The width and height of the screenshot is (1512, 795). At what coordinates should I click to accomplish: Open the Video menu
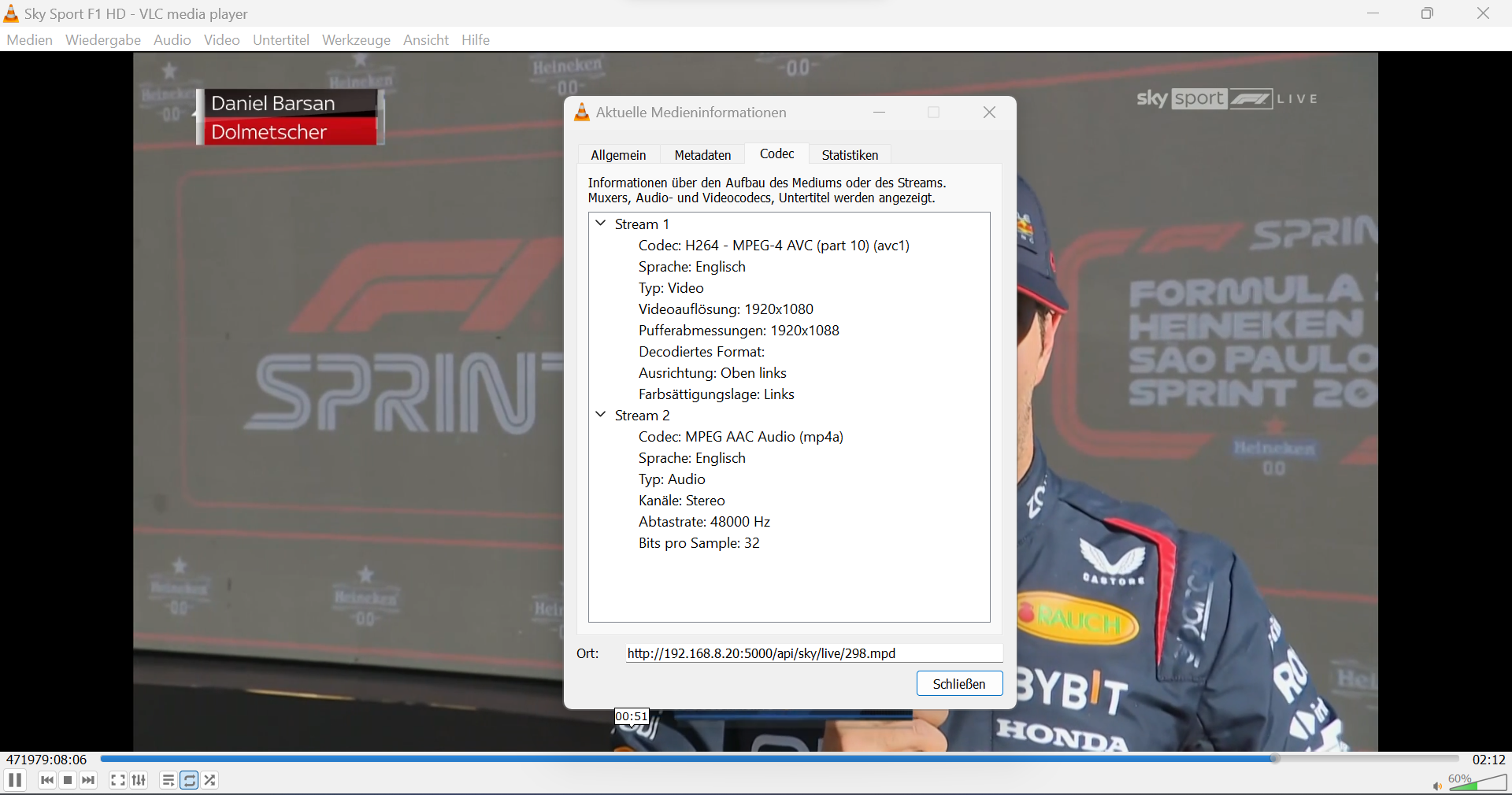pyautogui.click(x=221, y=40)
